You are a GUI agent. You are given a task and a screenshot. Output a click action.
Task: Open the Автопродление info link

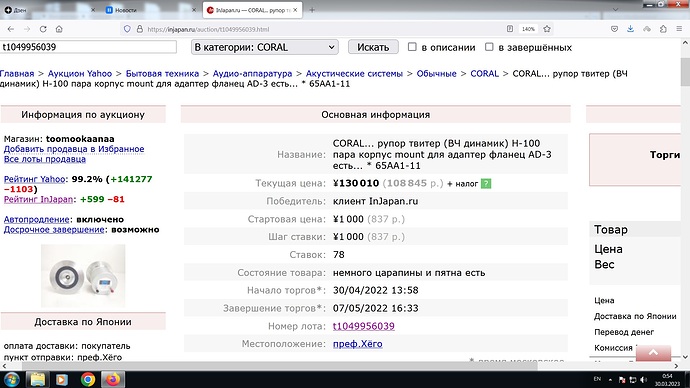click(x=37, y=219)
